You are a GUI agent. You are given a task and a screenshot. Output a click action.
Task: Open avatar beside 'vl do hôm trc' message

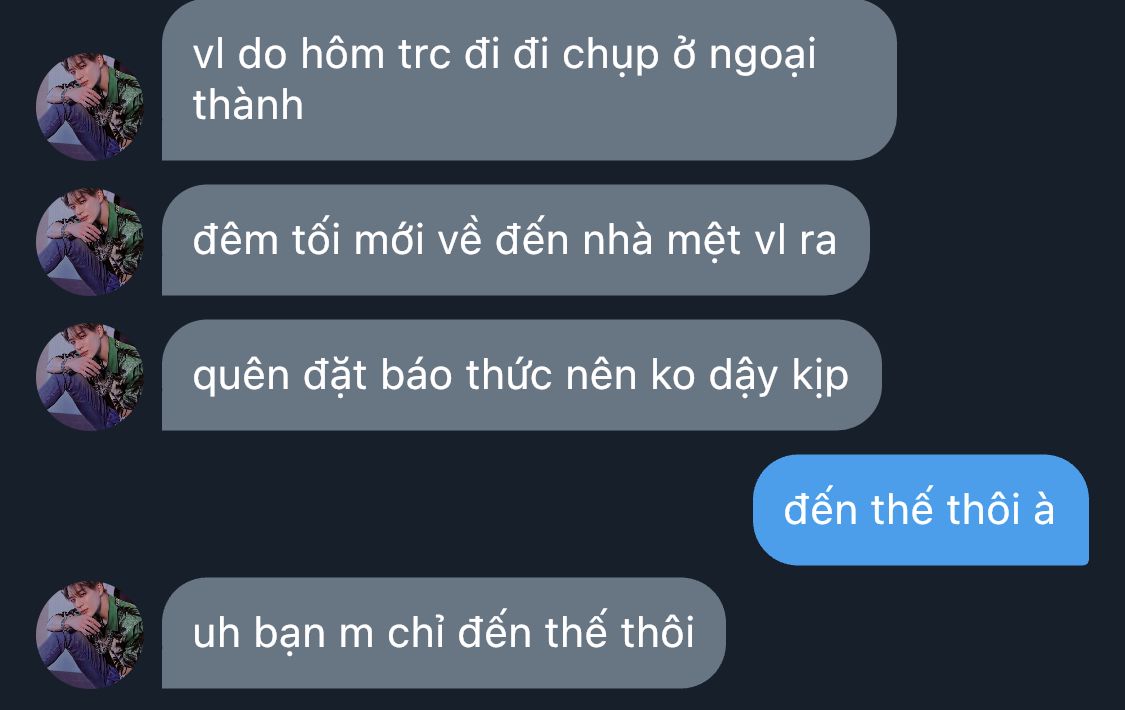tap(90, 106)
